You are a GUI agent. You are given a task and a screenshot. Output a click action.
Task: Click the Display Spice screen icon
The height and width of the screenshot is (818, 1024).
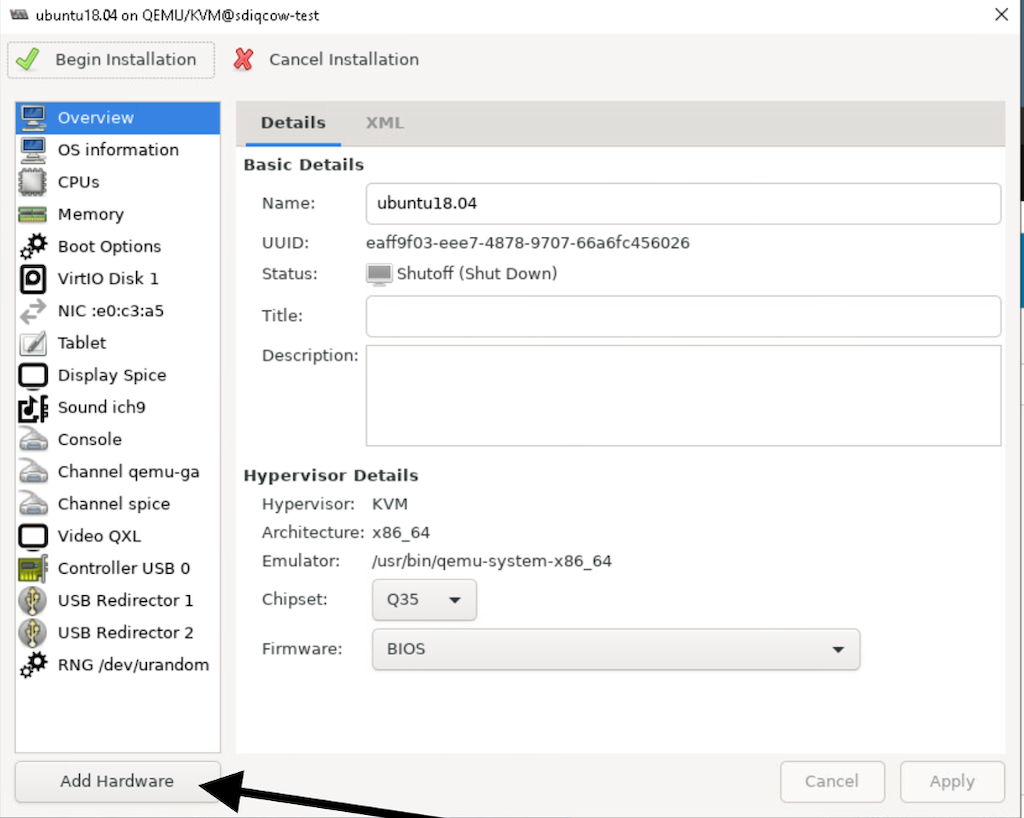33,375
